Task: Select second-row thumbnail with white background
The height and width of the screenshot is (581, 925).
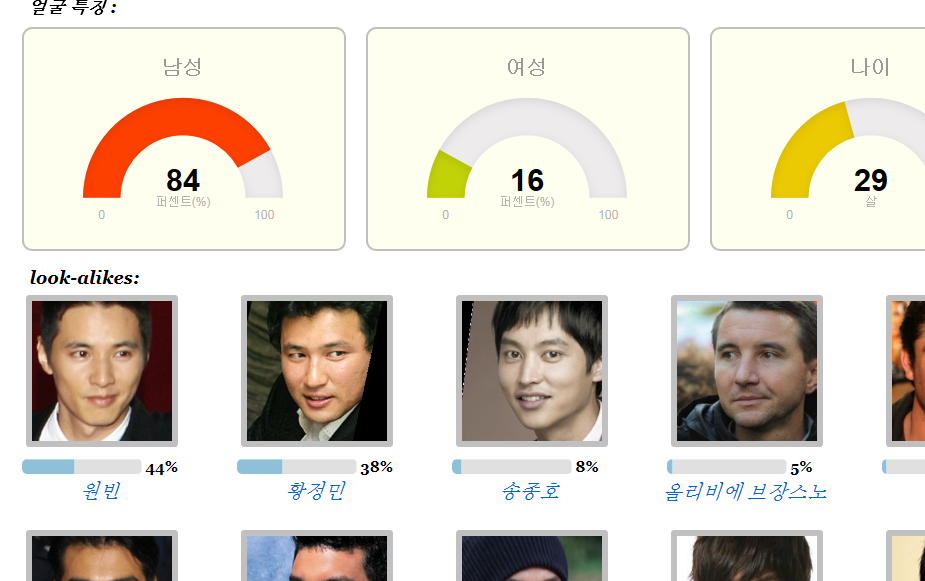Action: click(x=747, y=556)
